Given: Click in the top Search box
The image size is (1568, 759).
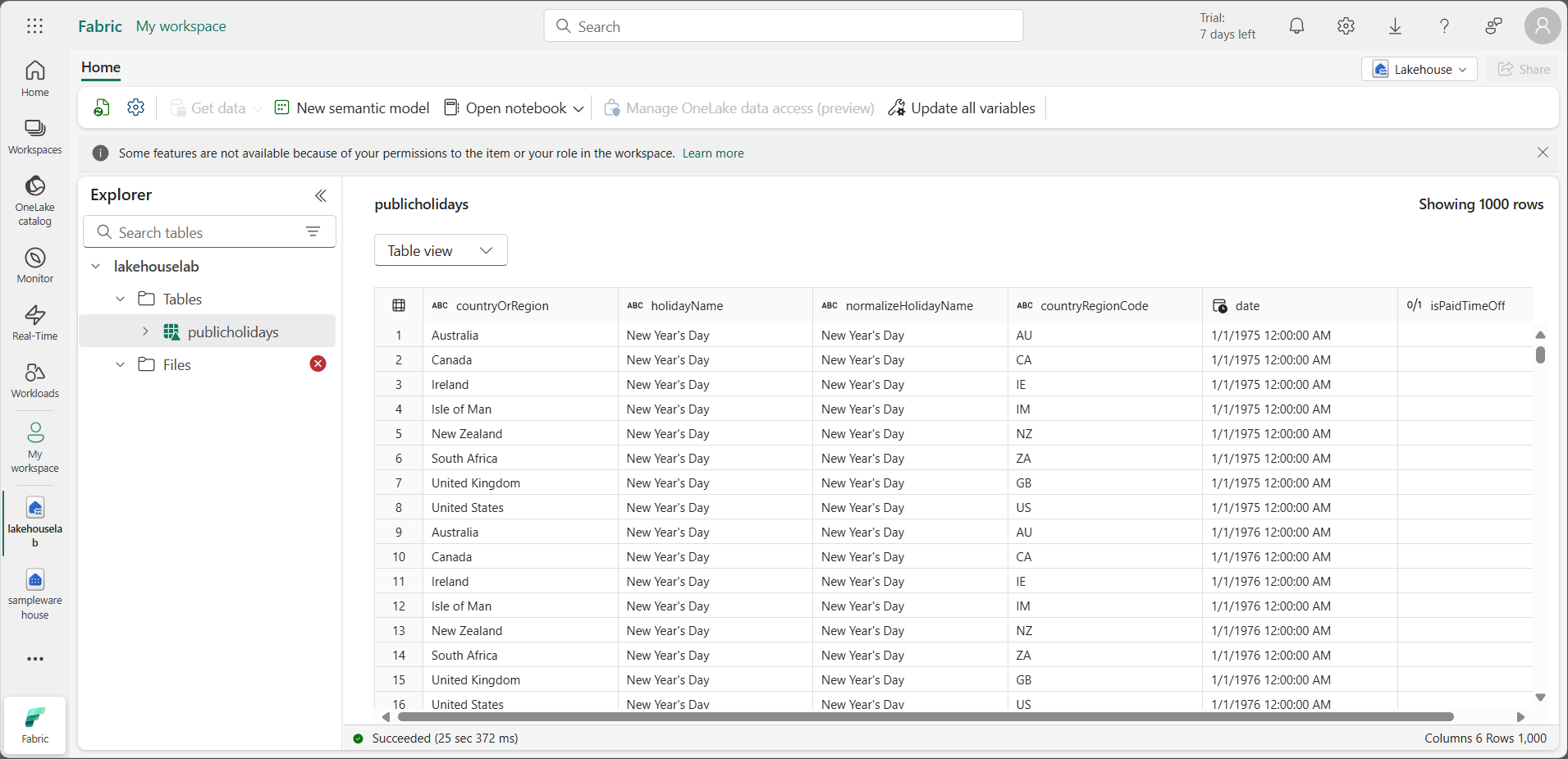Looking at the screenshot, I should (x=784, y=26).
